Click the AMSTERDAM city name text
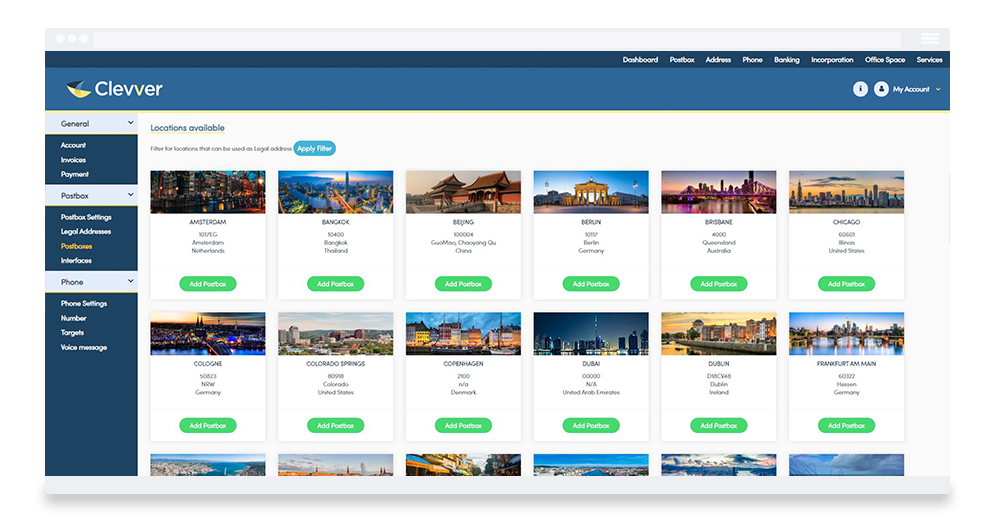This screenshot has width=1000, height=520. click(x=208, y=222)
